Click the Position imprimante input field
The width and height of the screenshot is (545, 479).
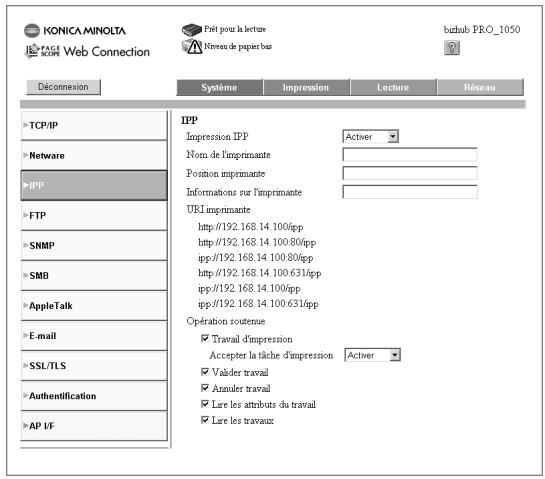[410, 173]
